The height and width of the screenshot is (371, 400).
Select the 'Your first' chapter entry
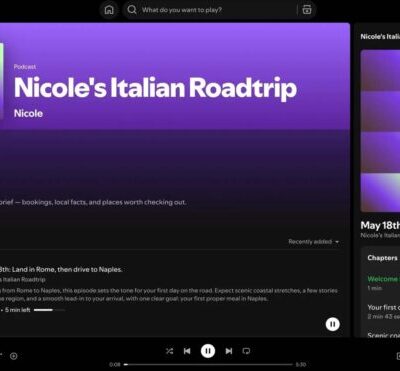(383, 311)
